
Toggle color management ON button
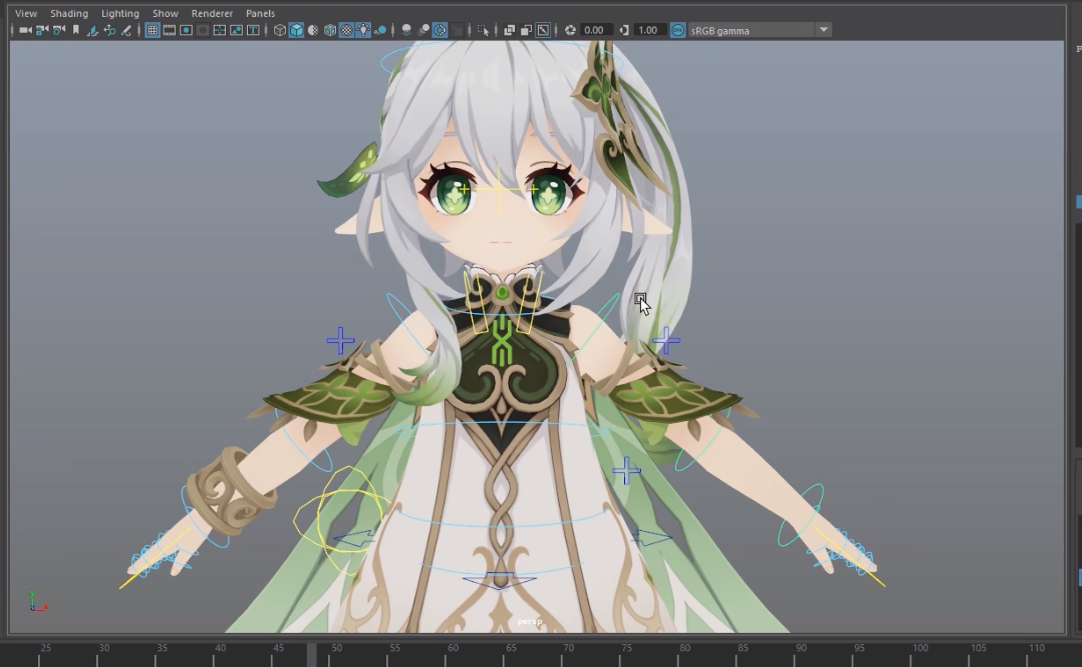pyautogui.click(x=678, y=30)
